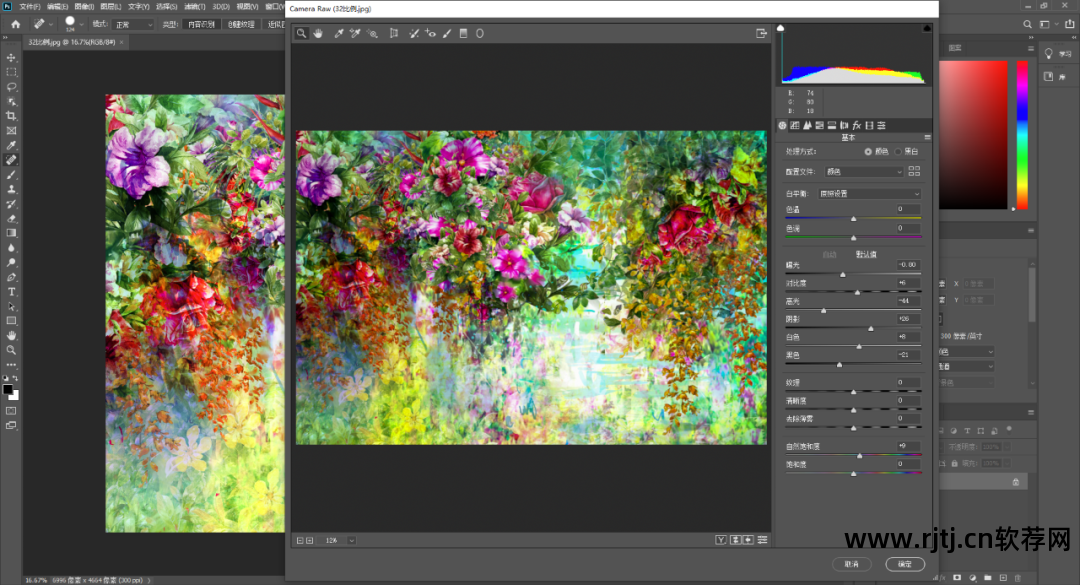Click the 确定 OK button
This screenshot has width=1080, height=585.
click(x=905, y=564)
